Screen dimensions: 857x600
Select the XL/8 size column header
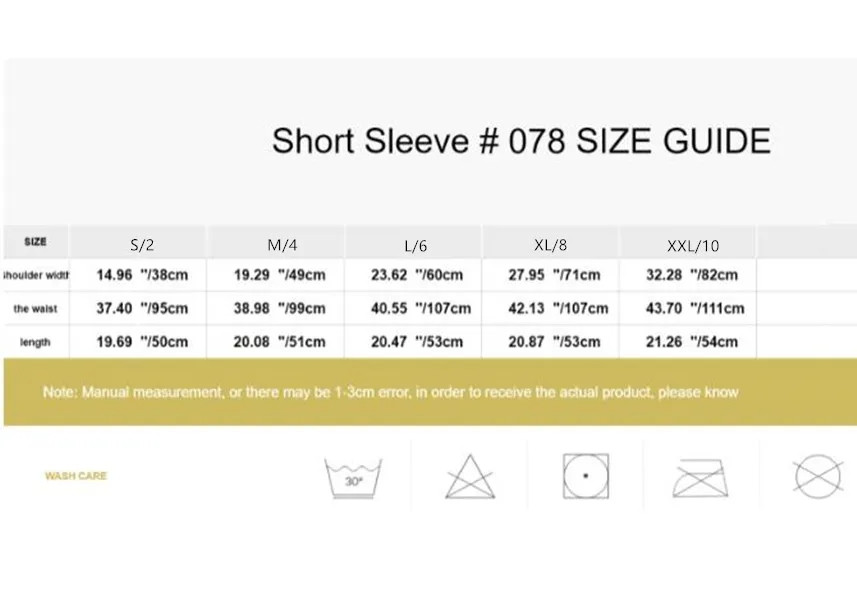point(551,244)
